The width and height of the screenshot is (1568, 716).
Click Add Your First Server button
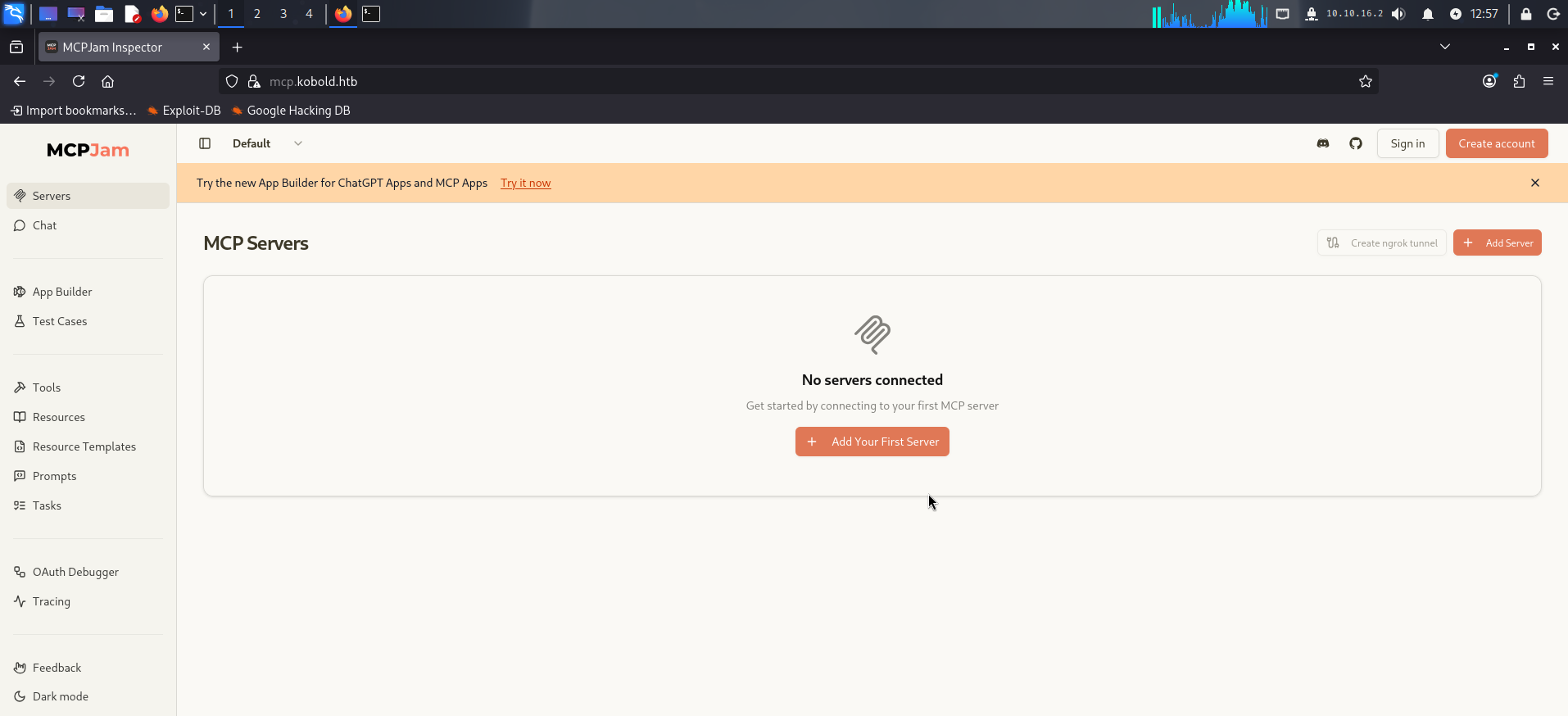click(x=872, y=442)
